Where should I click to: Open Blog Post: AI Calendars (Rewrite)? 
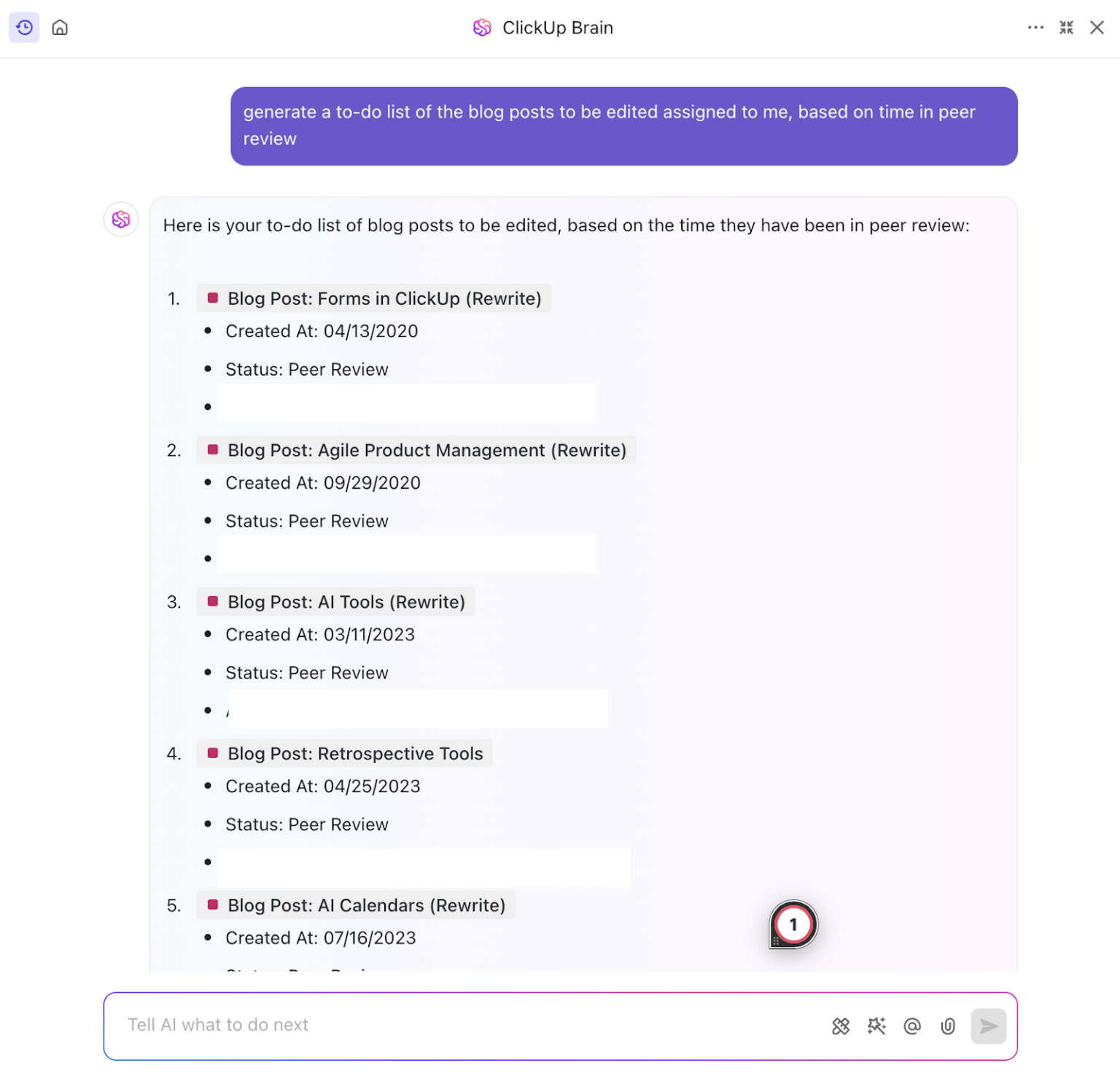tap(366, 905)
